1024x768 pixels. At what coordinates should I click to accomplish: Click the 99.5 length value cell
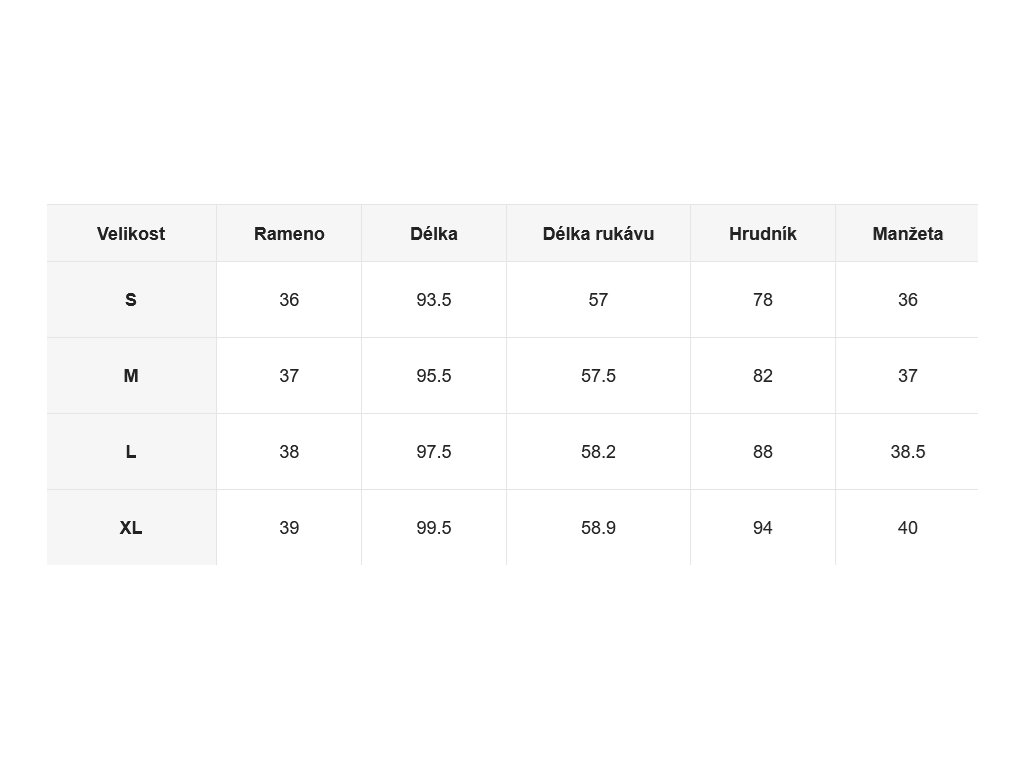pos(434,528)
